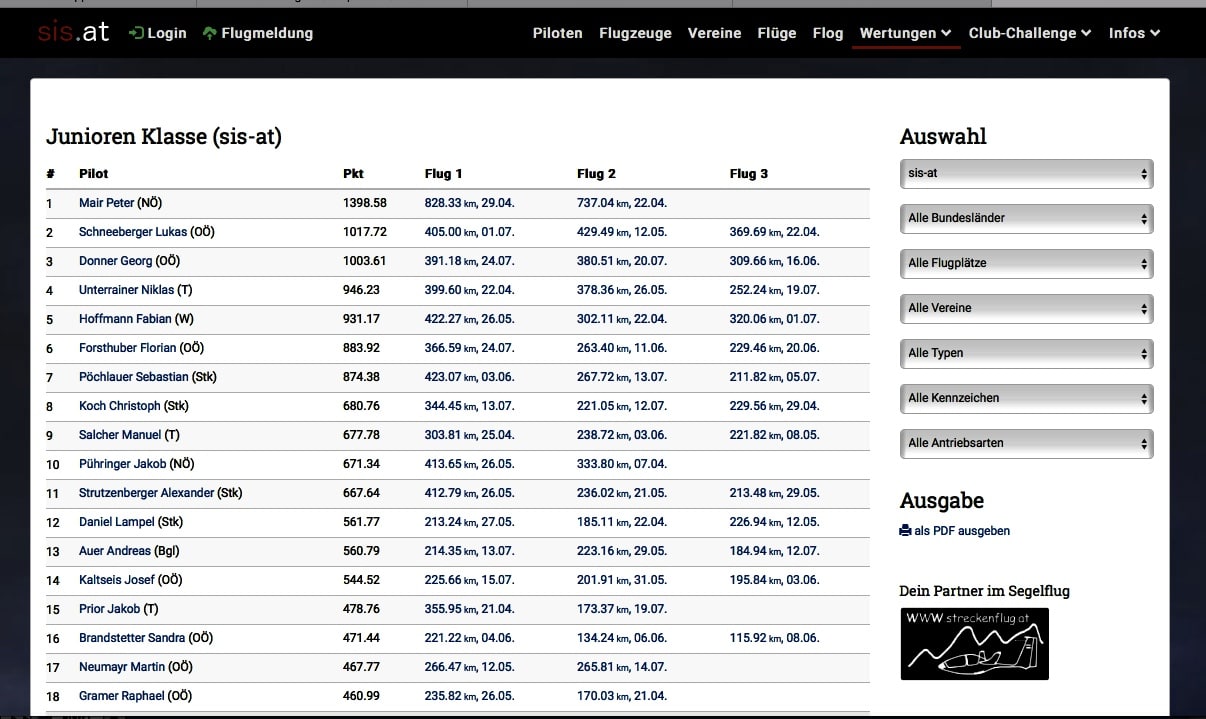Screen dimensions: 1206x719
Task: Open the Flugzeuge menu item
Action: [635, 33]
